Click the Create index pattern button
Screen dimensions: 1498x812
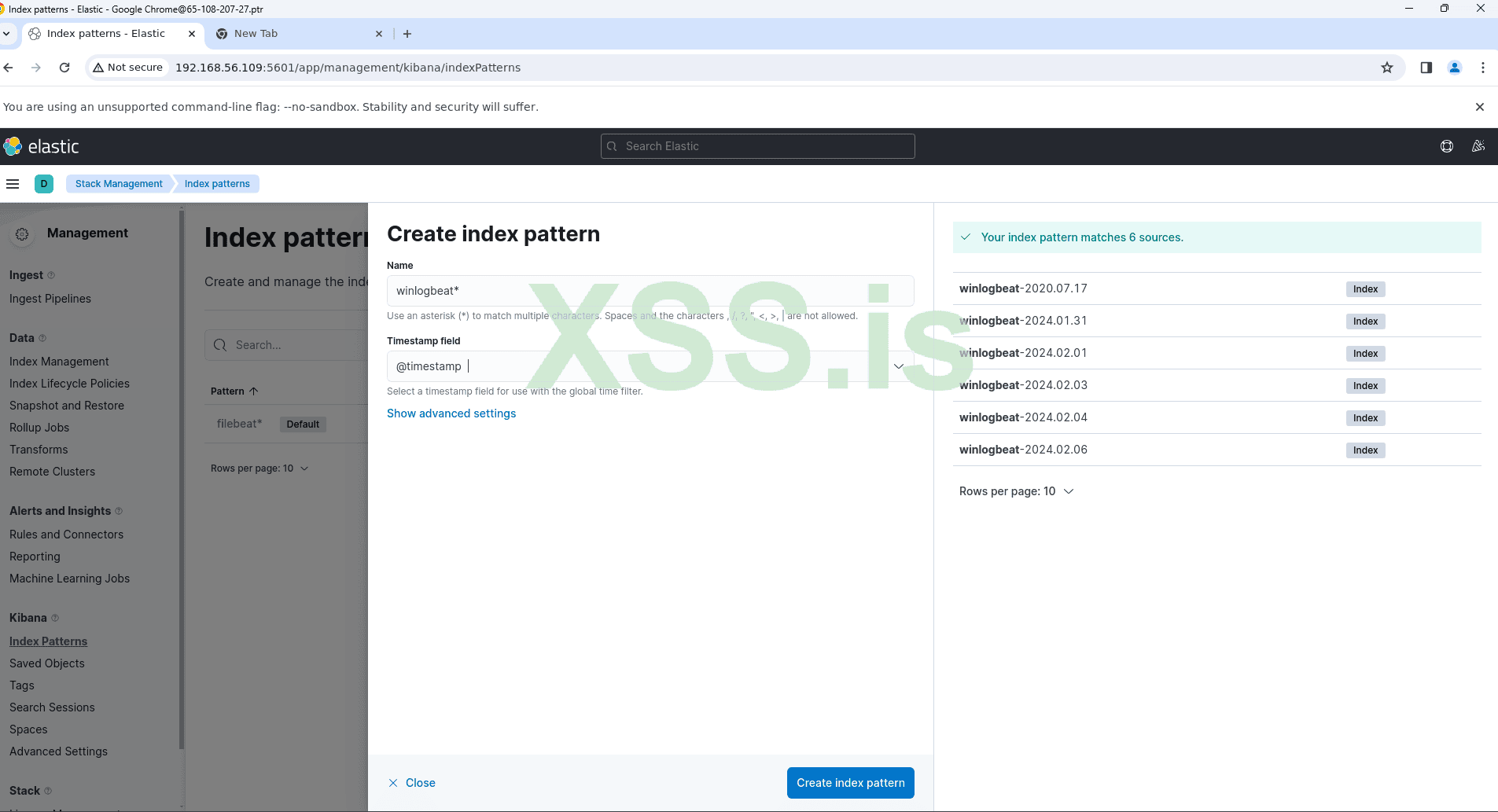coord(851,783)
